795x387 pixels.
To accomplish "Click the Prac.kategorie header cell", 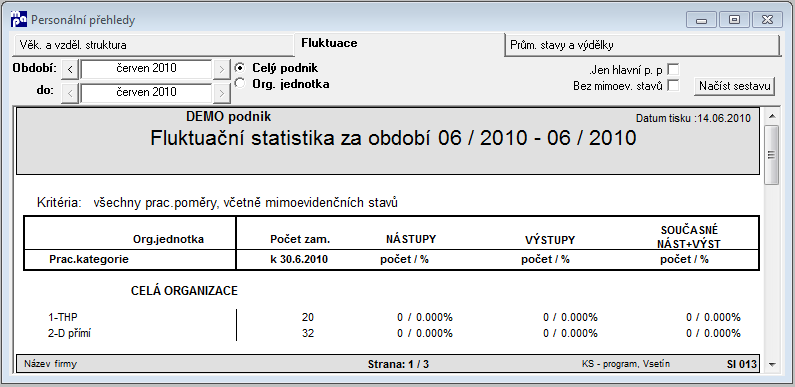I will (89, 259).
